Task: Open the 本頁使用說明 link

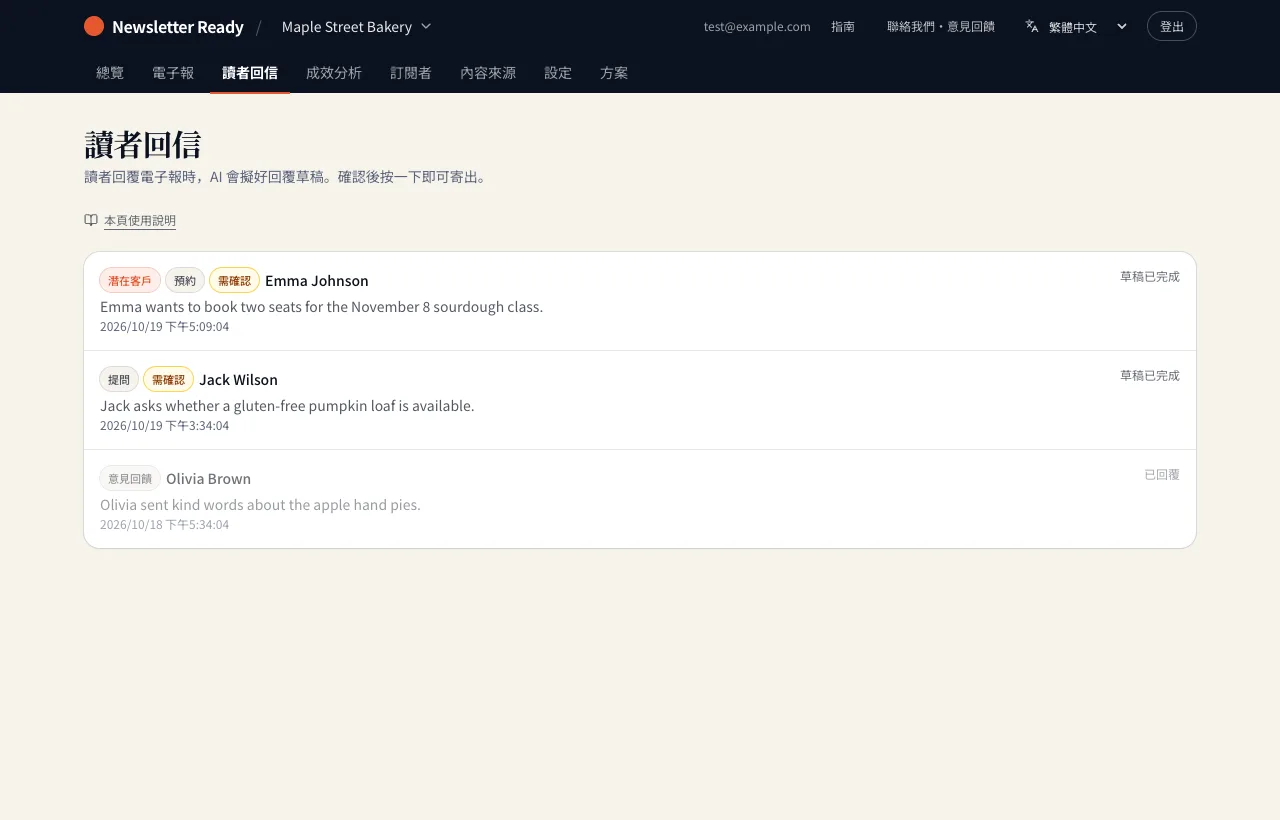Action: point(140,221)
